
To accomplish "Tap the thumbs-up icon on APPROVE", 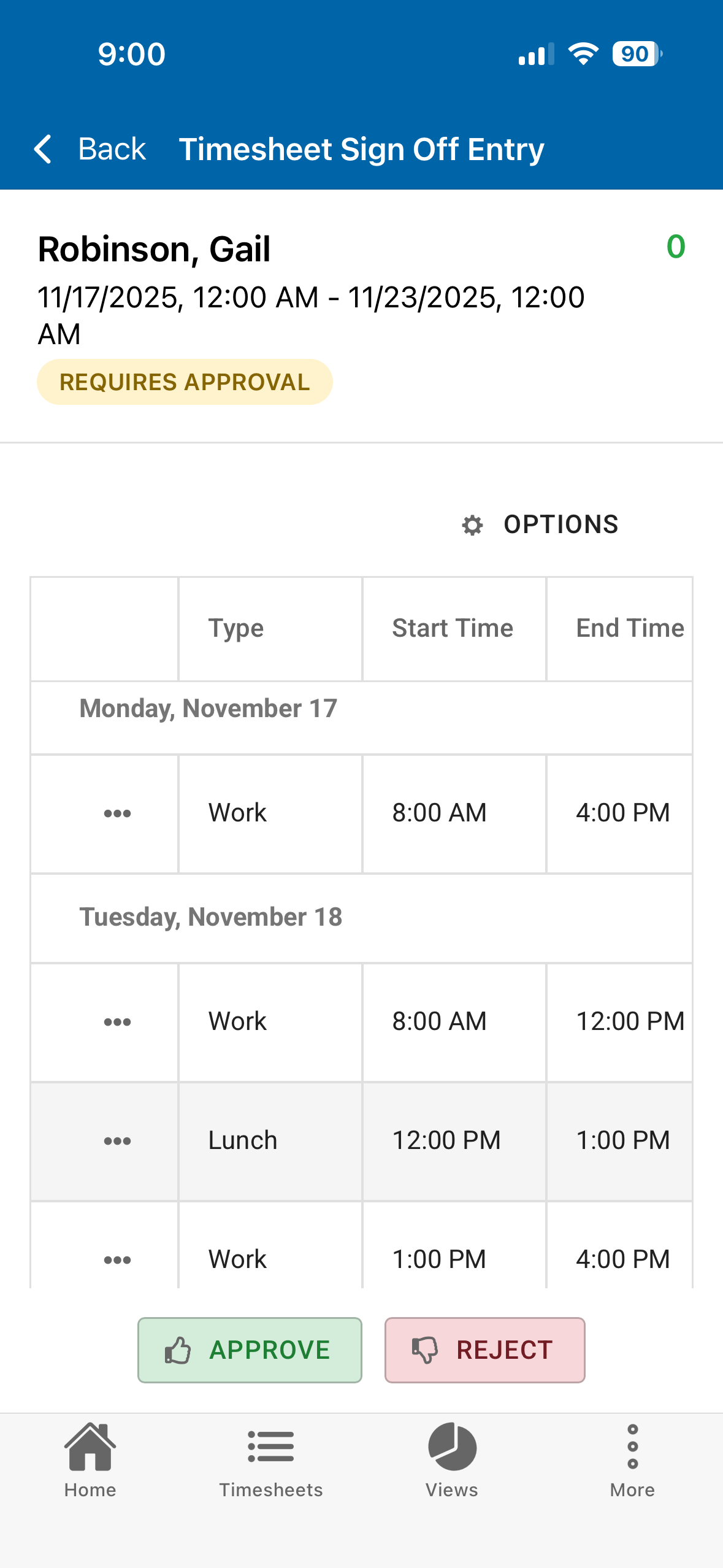I will 178,1350.
